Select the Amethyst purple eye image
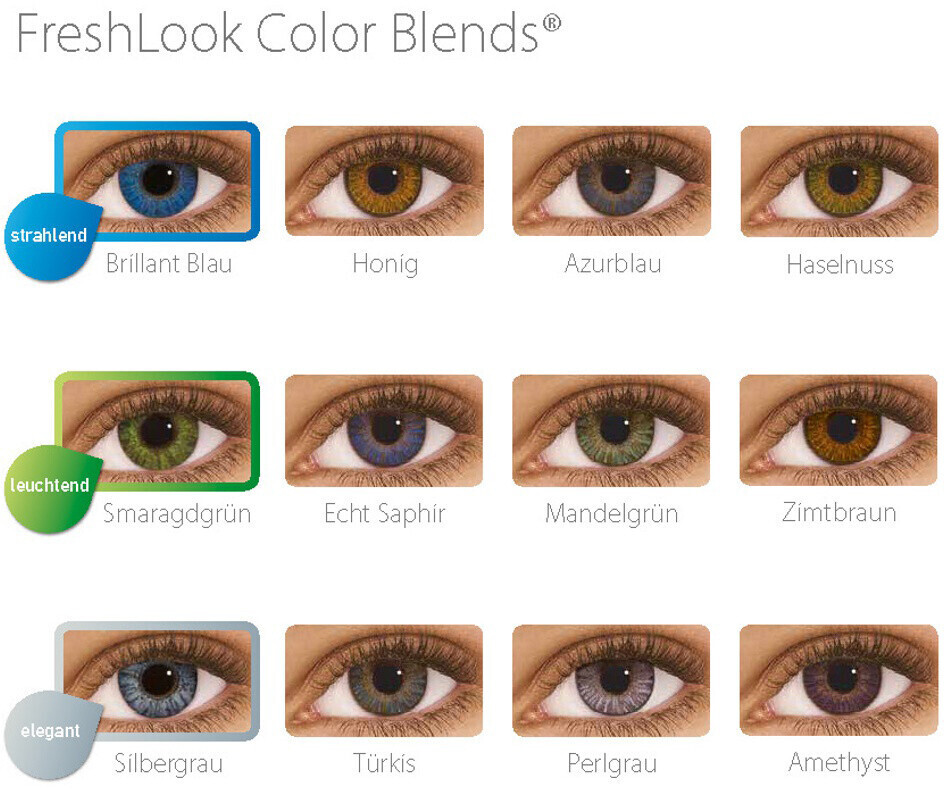This screenshot has width=944, height=789. [x=838, y=680]
